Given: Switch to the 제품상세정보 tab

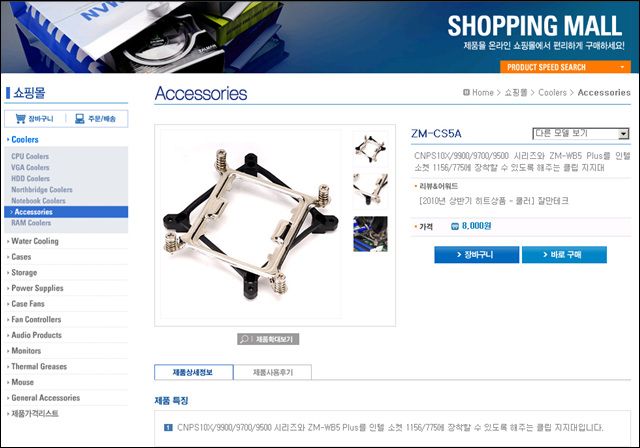Looking at the screenshot, I should pos(193,372).
